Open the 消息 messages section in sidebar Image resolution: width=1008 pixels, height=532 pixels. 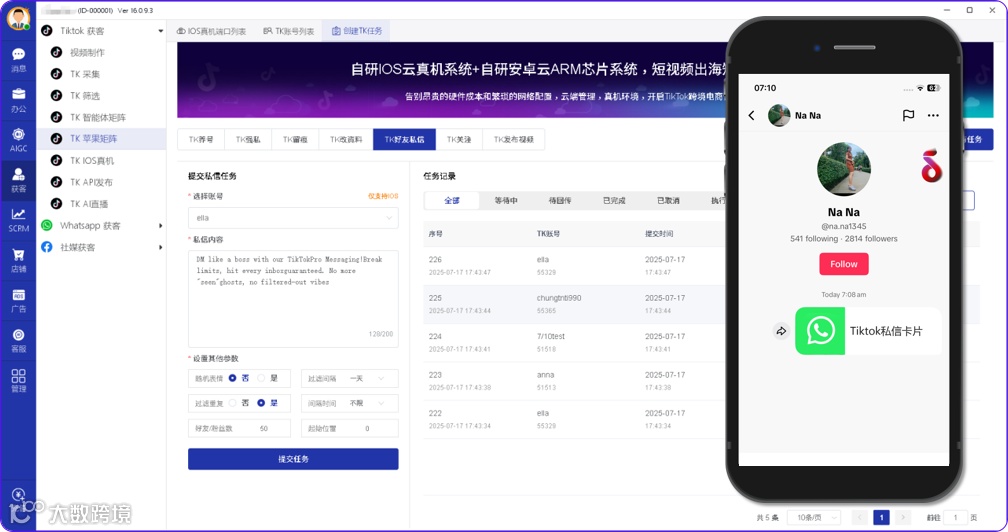pyautogui.click(x=19, y=60)
